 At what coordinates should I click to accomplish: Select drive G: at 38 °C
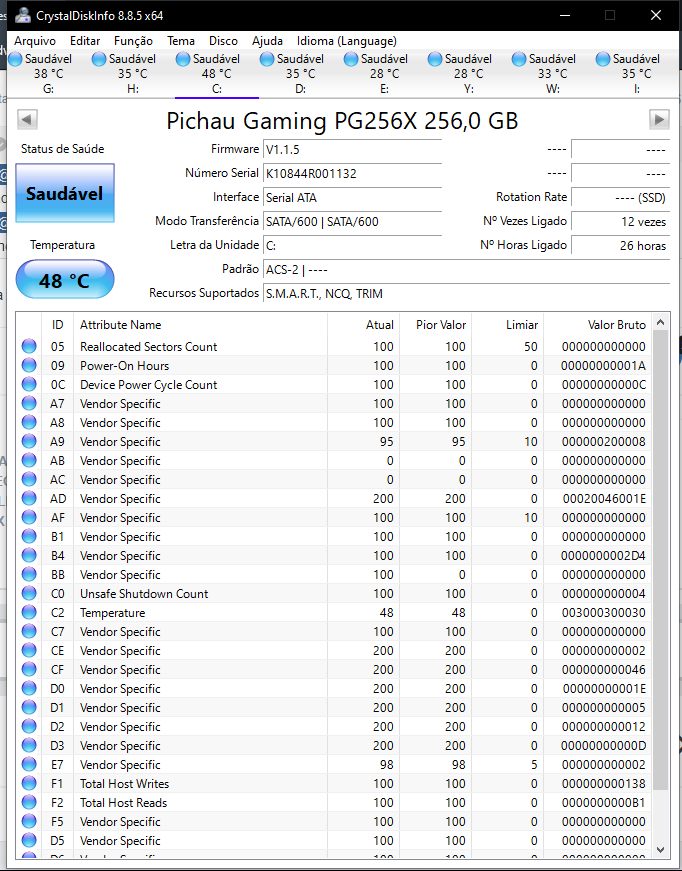49,73
